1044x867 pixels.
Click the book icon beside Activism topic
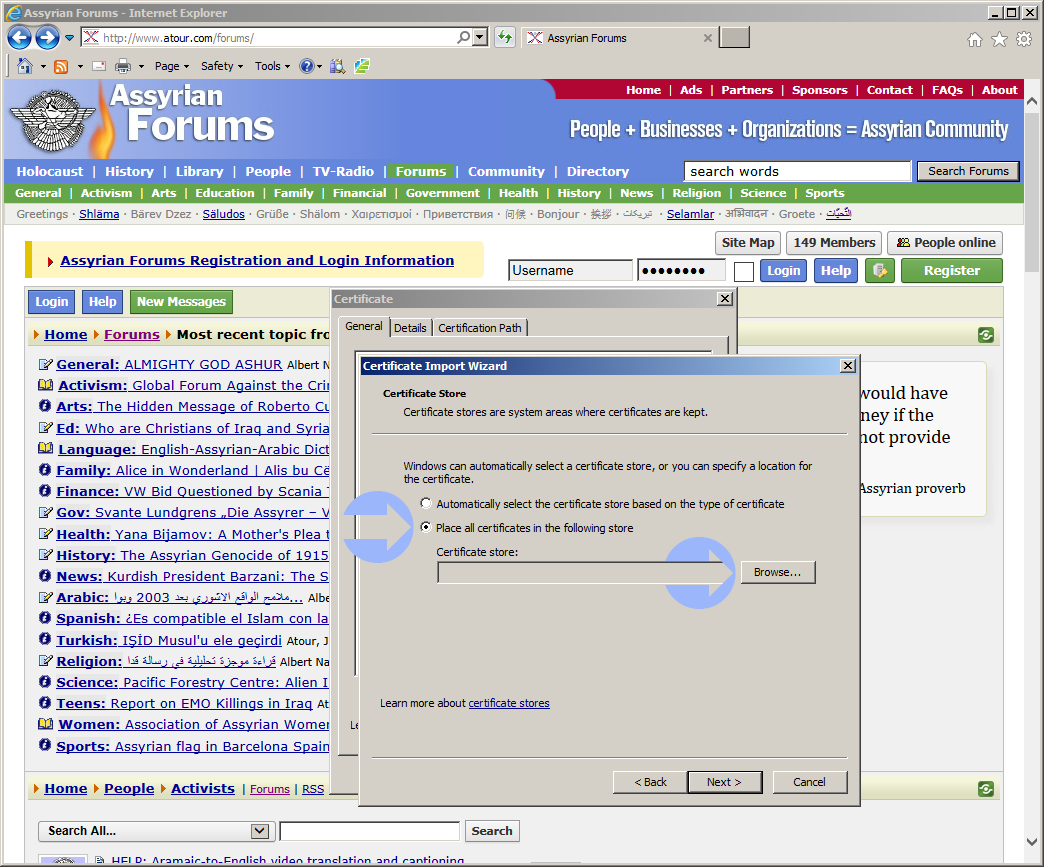coord(45,385)
